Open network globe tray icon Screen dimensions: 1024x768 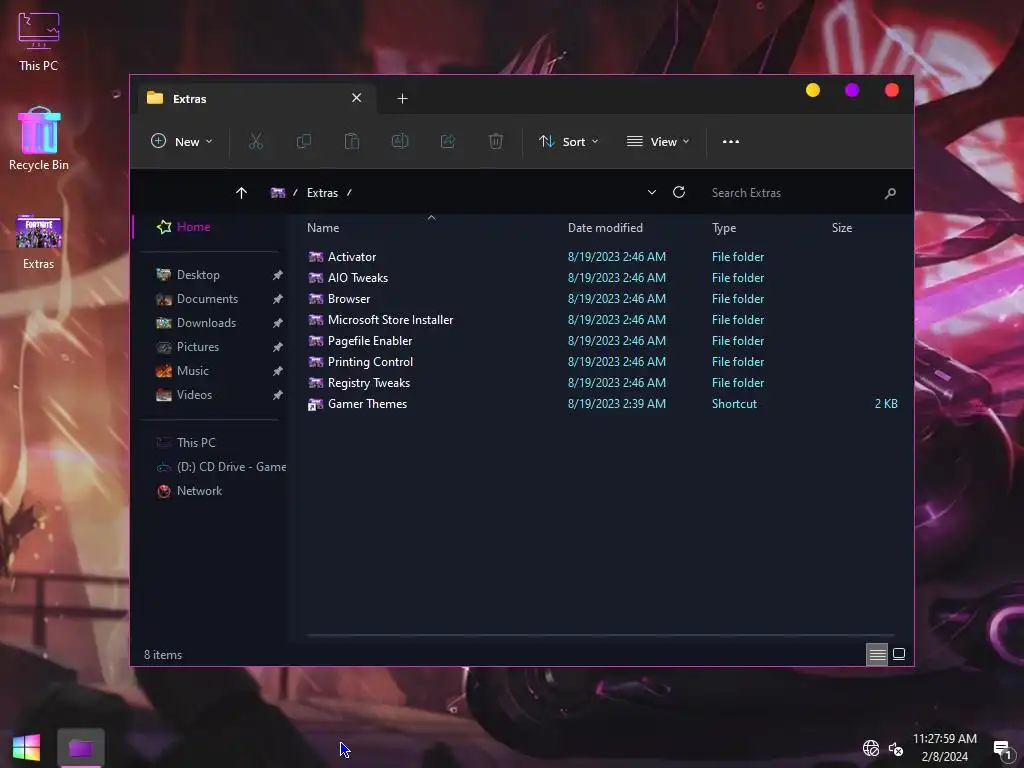point(871,748)
